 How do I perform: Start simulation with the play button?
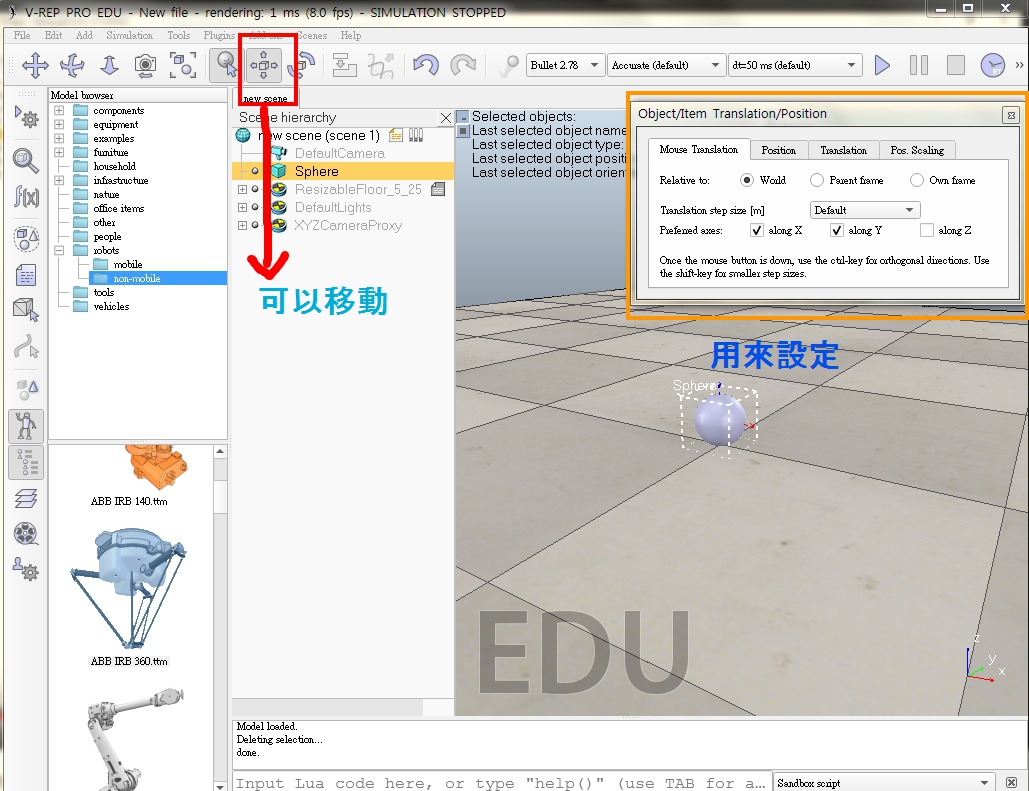click(x=882, y=66)
